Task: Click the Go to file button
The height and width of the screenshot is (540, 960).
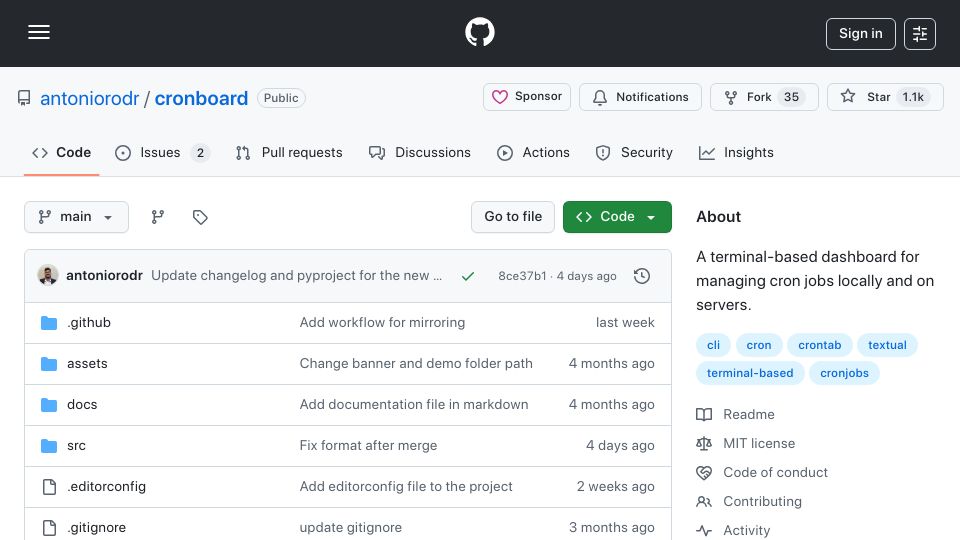Action: (513, 217)
